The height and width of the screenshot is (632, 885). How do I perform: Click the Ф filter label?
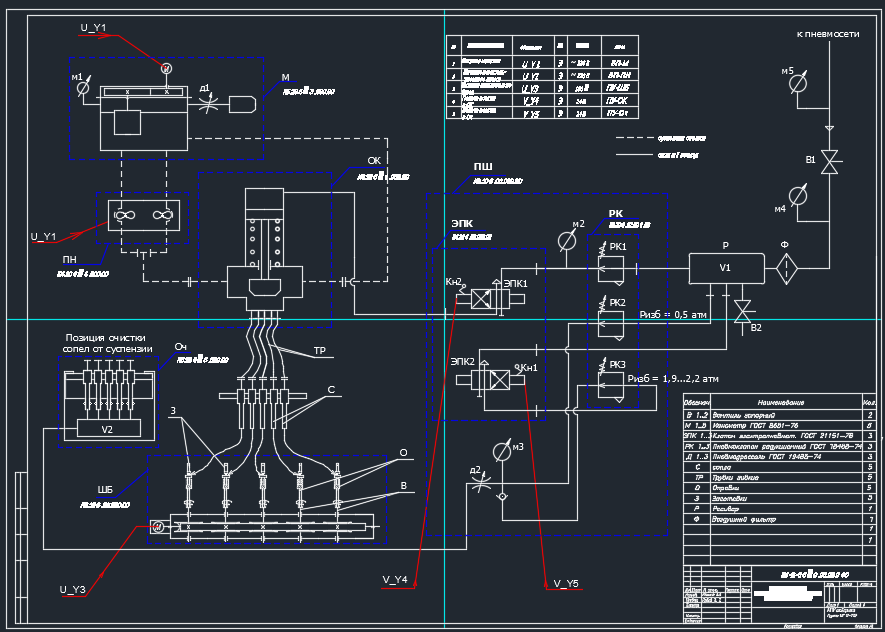tap(785, 245)
